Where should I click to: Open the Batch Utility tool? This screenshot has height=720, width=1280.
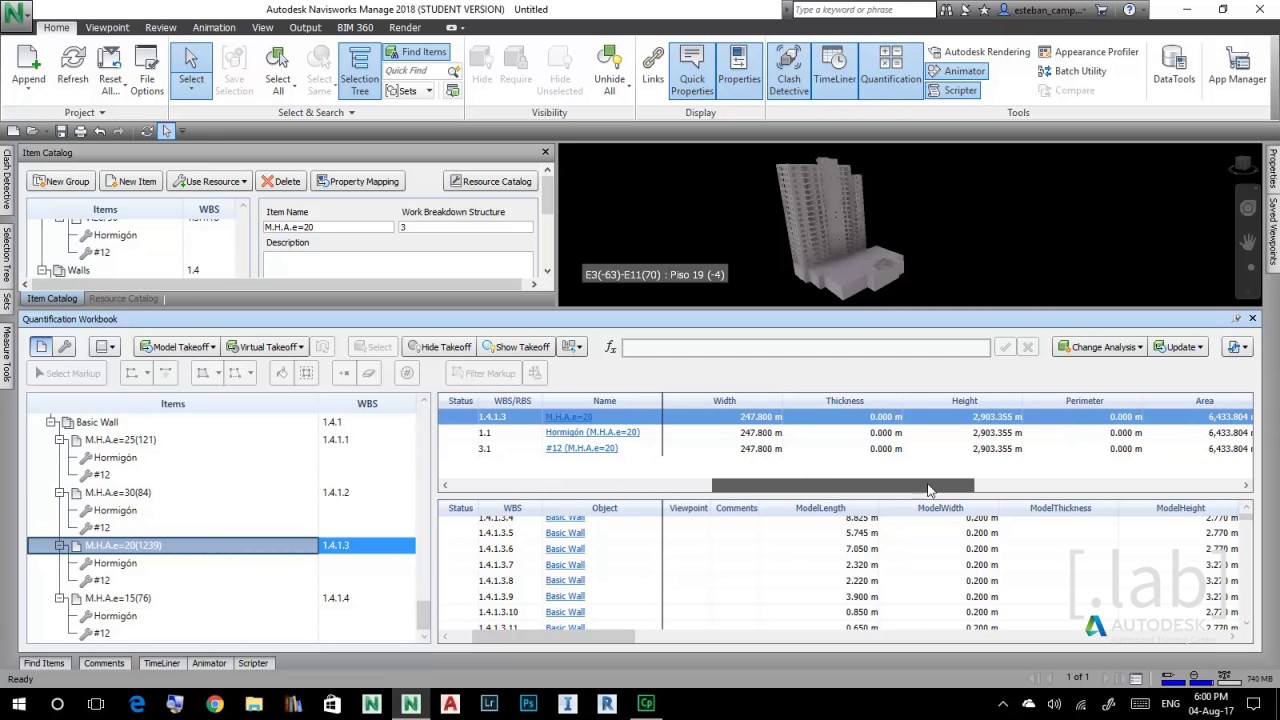pos(1072,71)
